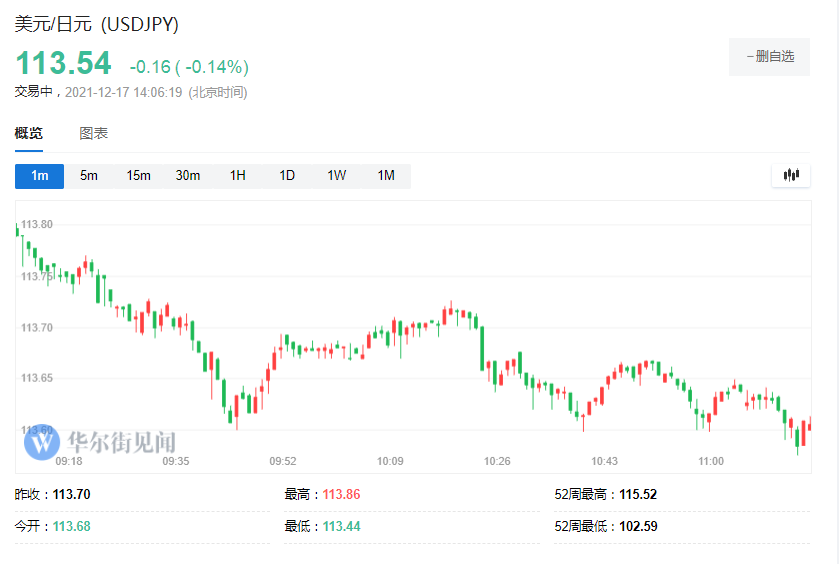Click the 美元/日元 (USDJPY) title

tap(97, 24)
